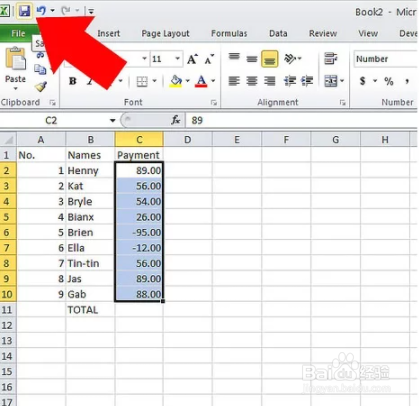Toggle the highlighted Bottom Align button
This screenshot has width=419, height=406.
(270, 59)
